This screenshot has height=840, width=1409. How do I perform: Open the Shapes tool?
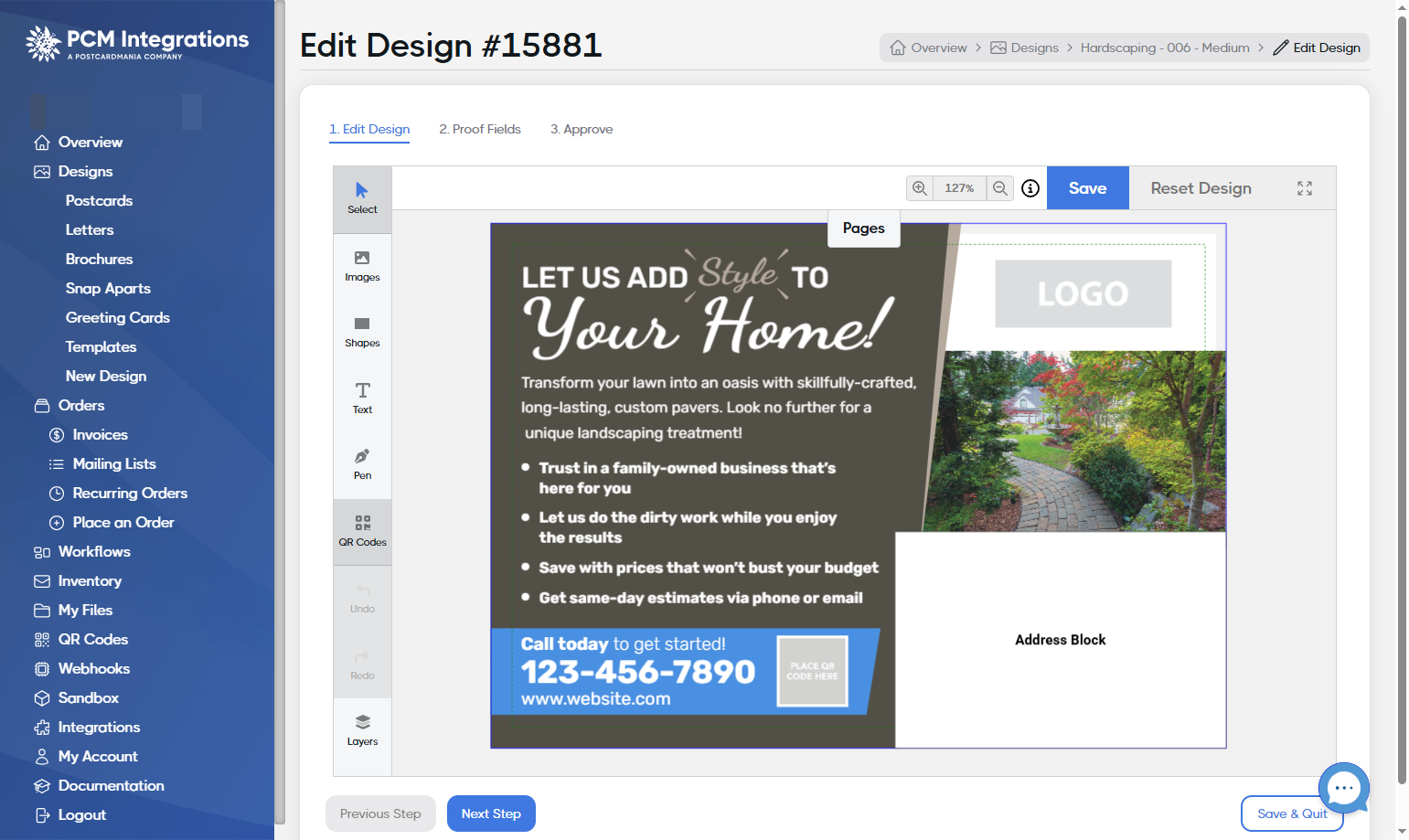pyautogui.click(x=362, y=333)
